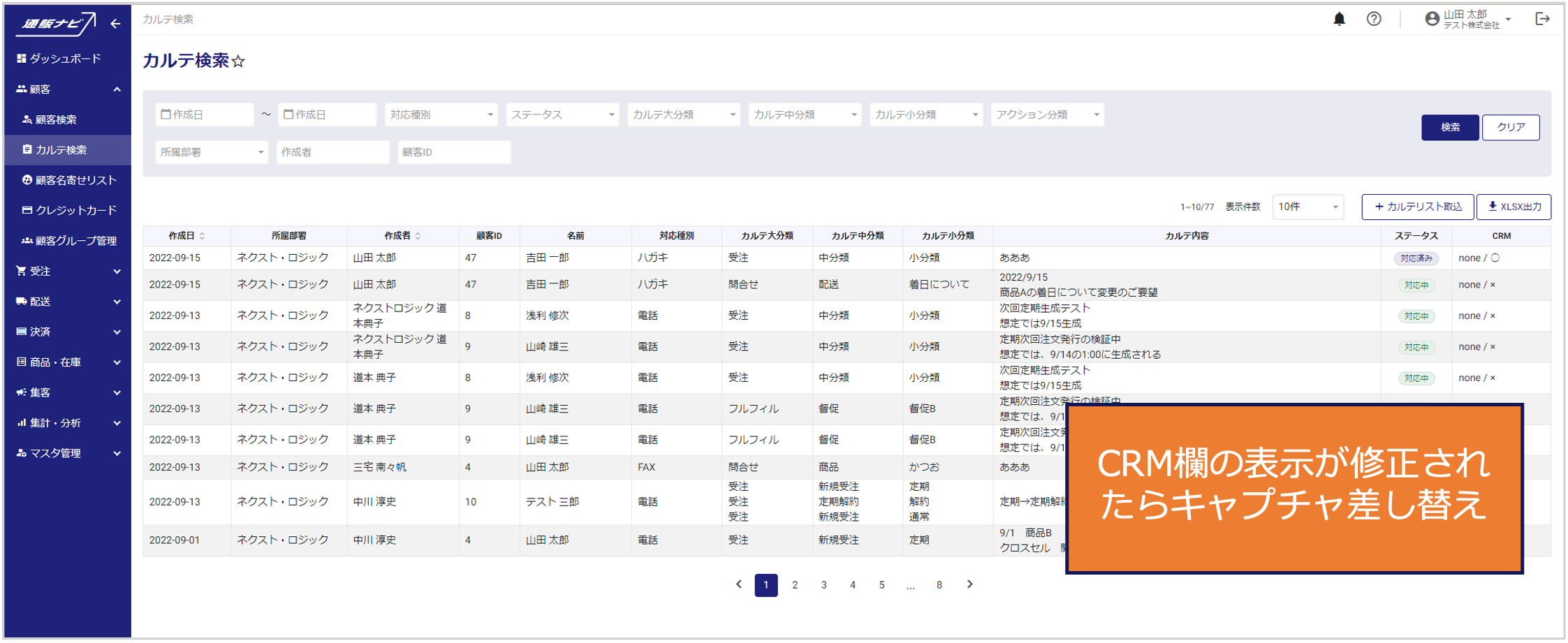
Task: Open ダッシュボード from the sidebar
Action: coord(65,59)
